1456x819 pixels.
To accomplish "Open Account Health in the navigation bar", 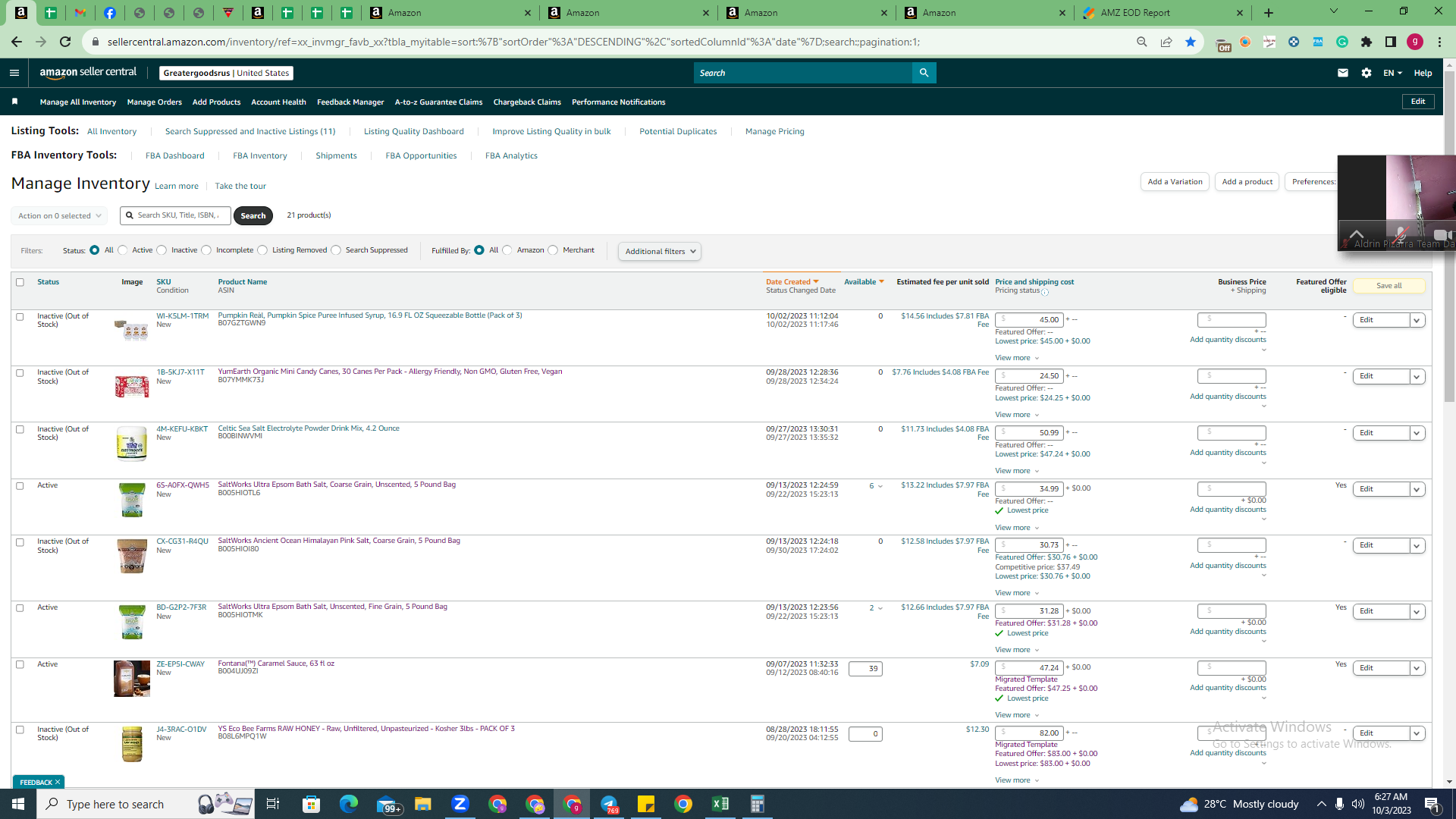I will point(278,102).
